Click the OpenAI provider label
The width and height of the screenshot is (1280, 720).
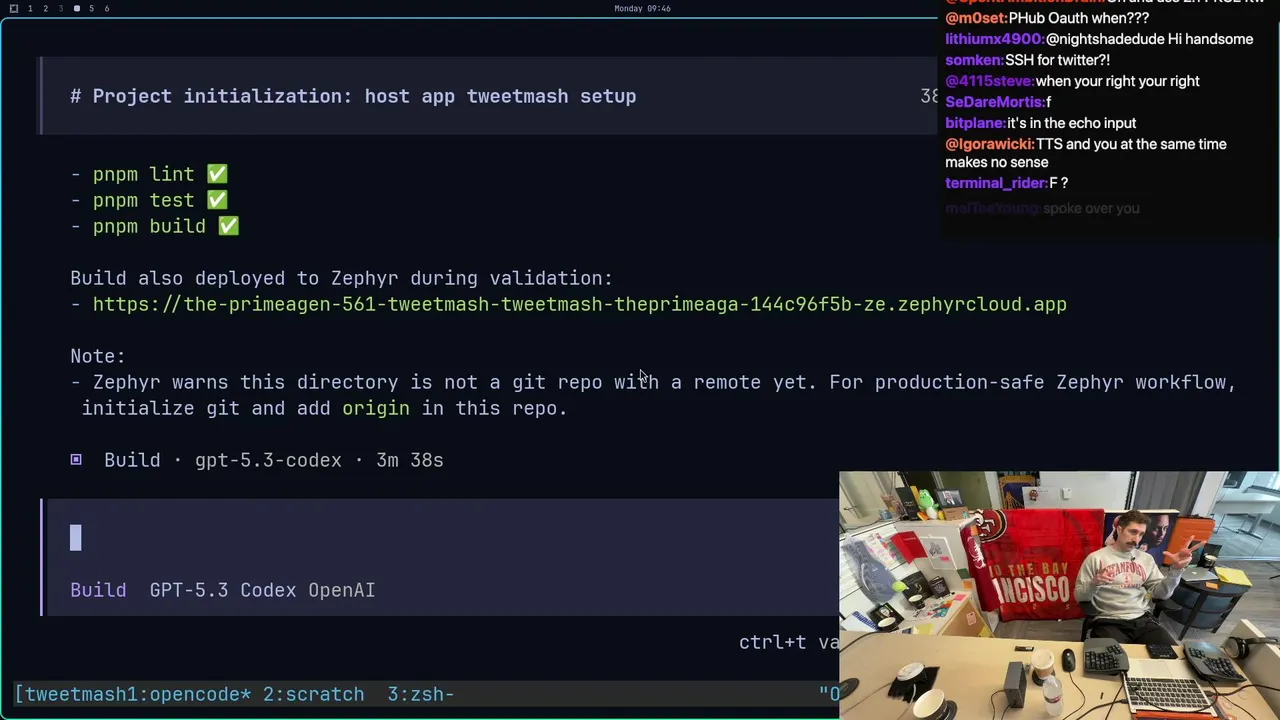point(342,590)
